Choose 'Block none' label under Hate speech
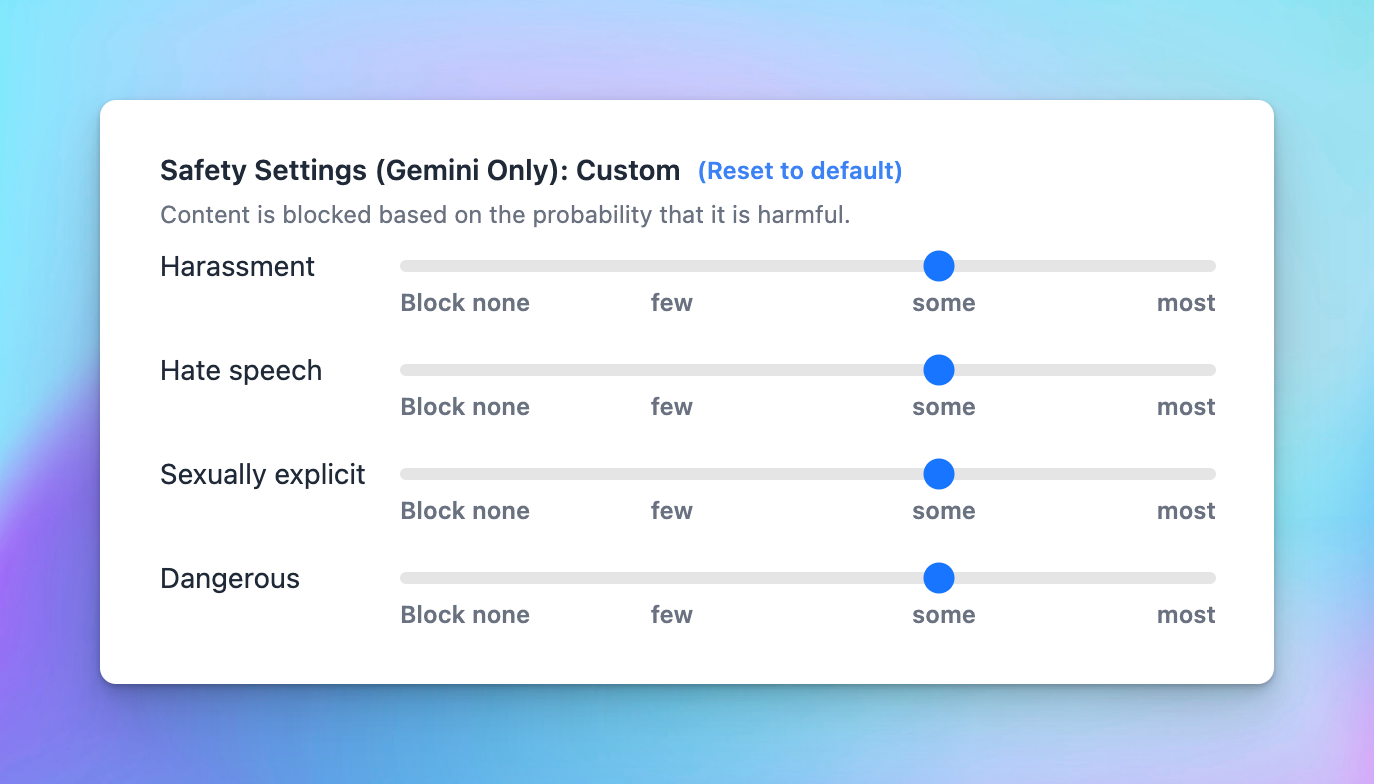This screenshot has width=1374, height=784. [x=465, y=407]
